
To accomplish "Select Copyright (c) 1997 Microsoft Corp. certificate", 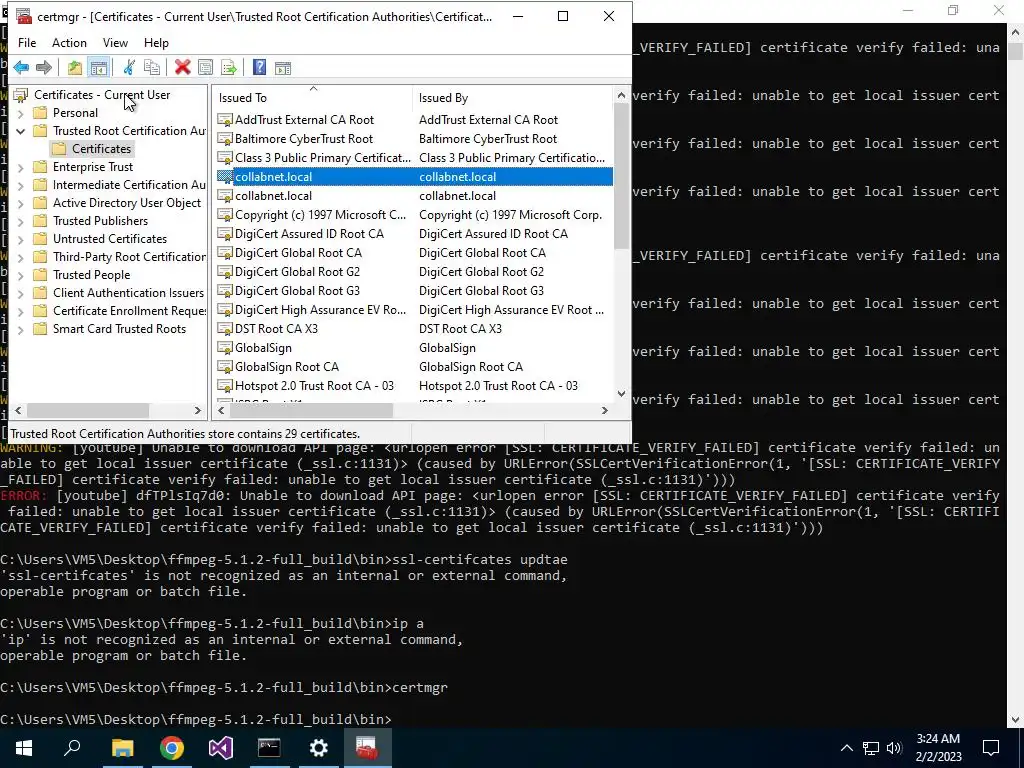I will (x=415, y=215).
